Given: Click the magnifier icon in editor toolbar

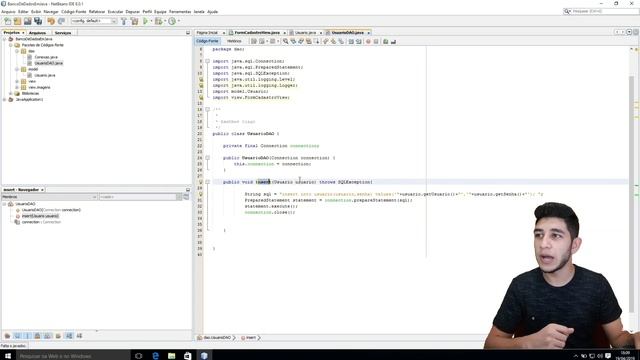Looking at the screenshot, I should click(x=285, y=41).
